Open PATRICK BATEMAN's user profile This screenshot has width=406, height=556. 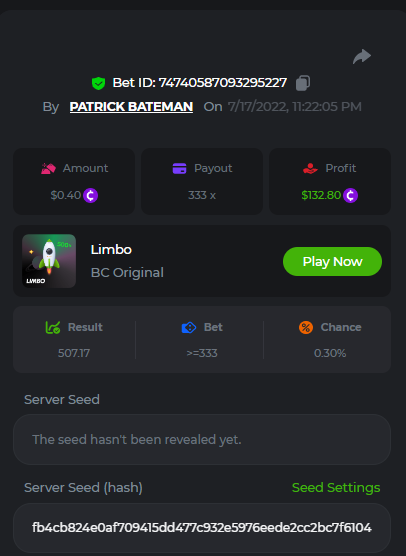coord(131,107)
